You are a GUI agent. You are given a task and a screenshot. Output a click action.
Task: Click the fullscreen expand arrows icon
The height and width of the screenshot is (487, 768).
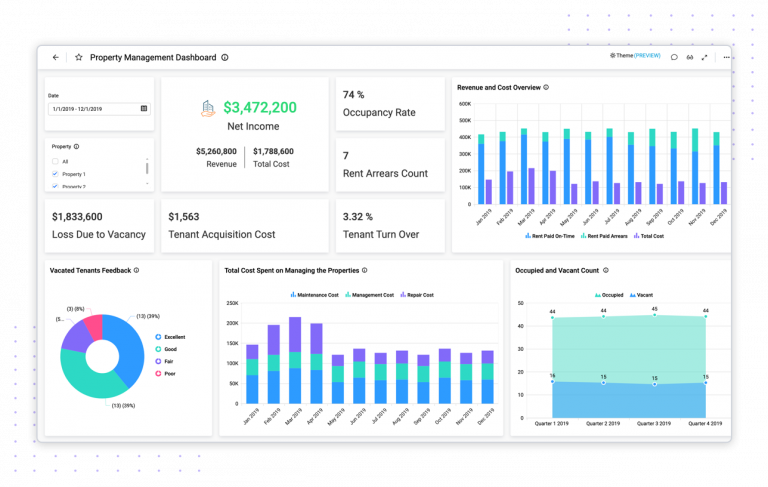(704, 57)
